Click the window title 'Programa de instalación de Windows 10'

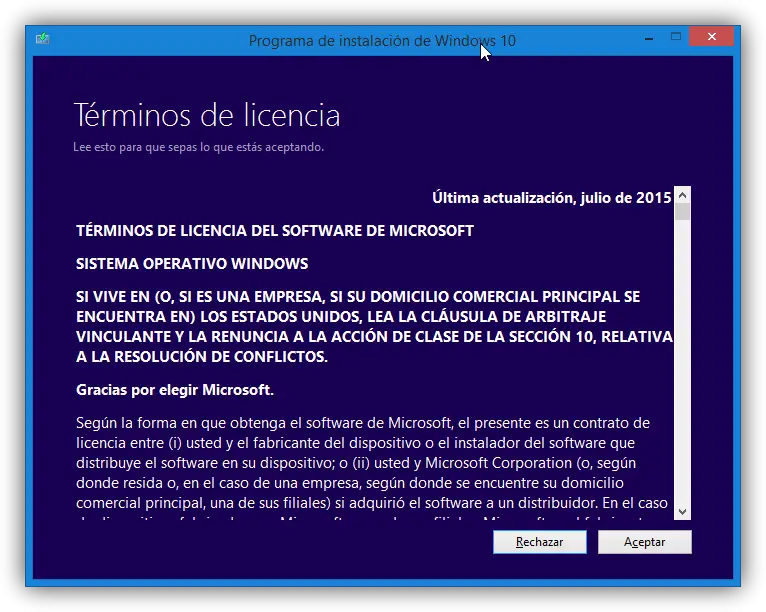(382, 41)
